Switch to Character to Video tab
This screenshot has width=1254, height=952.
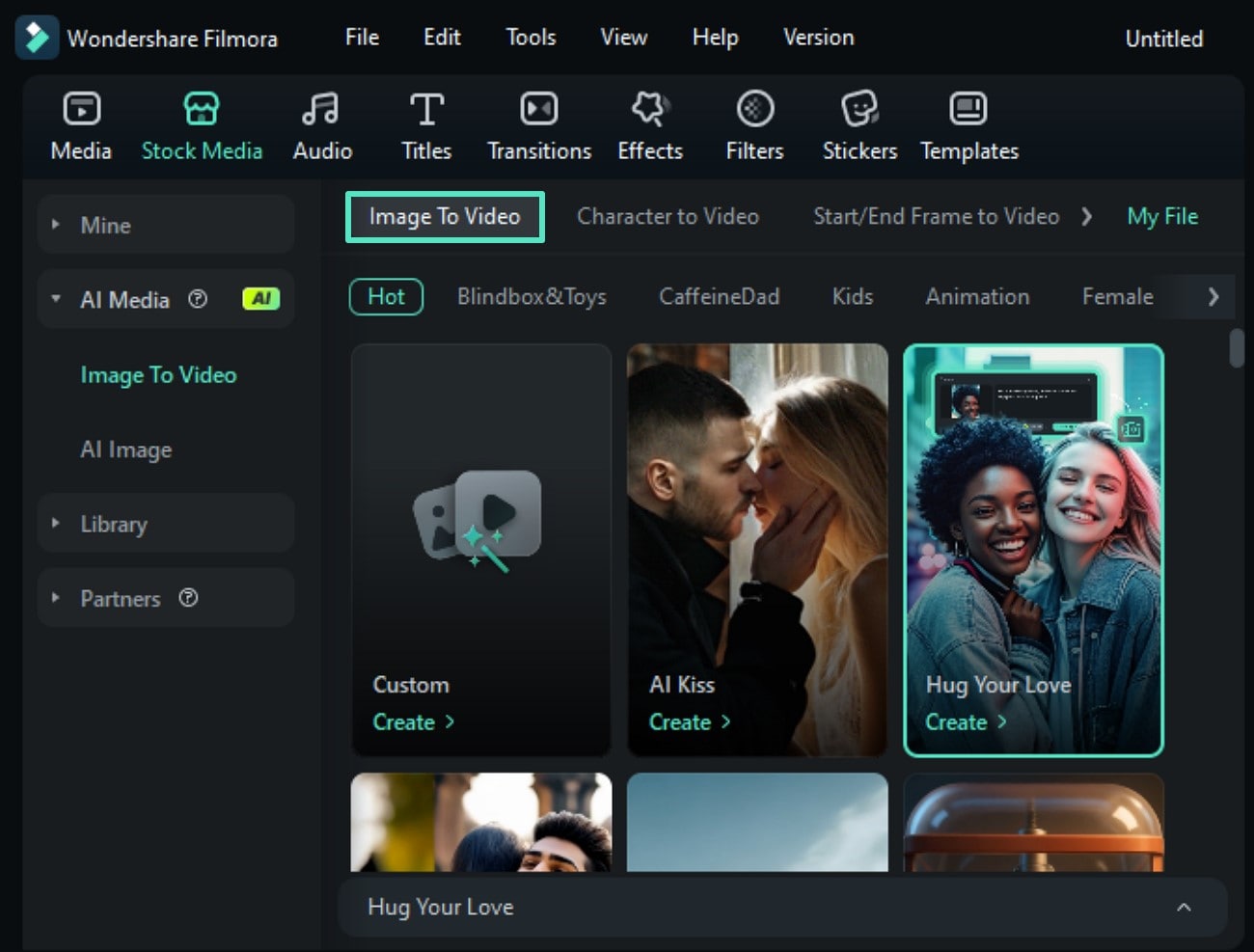668,216
